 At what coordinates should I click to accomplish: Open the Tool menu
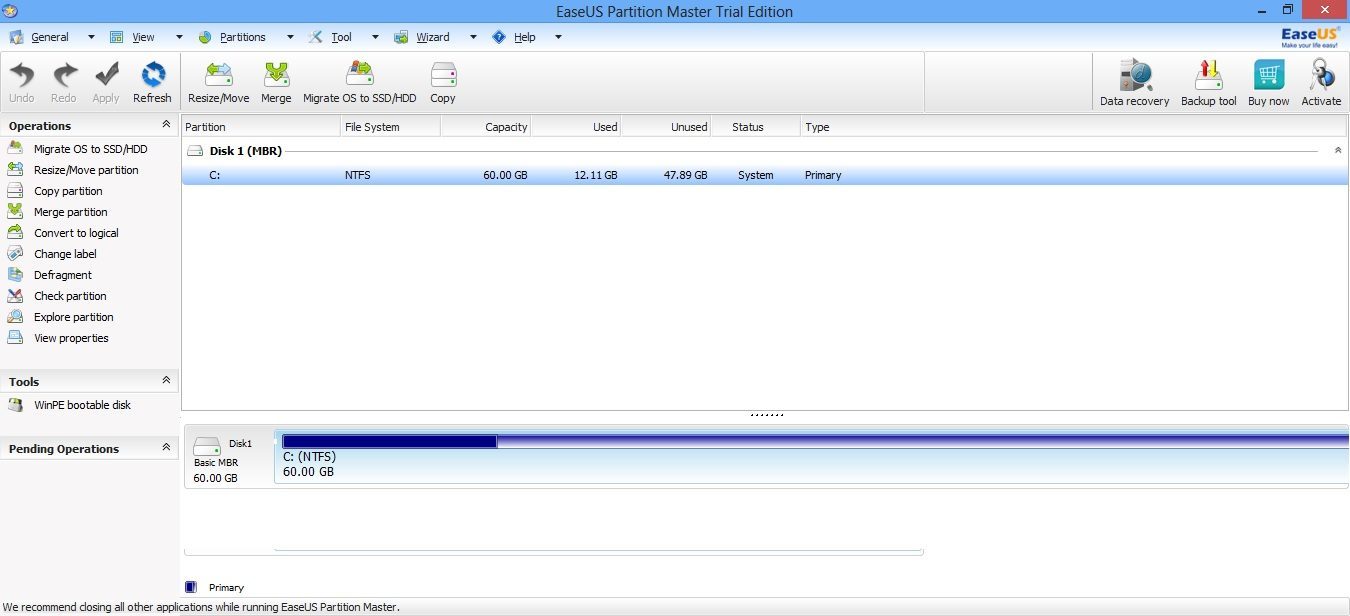341,37
